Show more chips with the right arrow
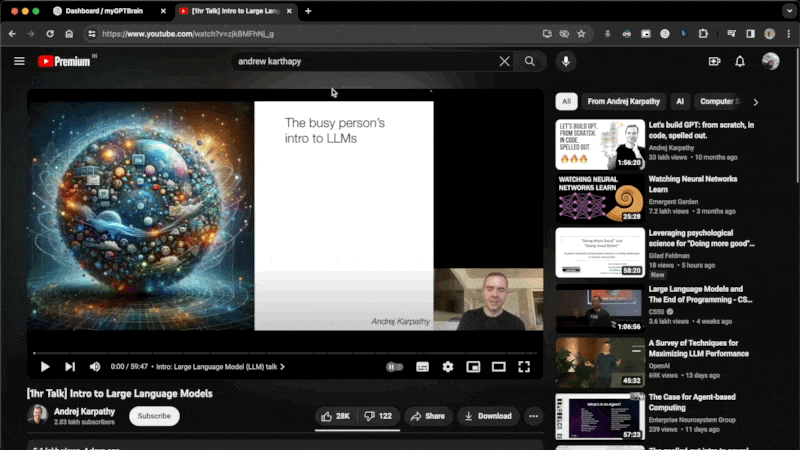Screen dimensions: 800x450 click(x=756, y=102)
